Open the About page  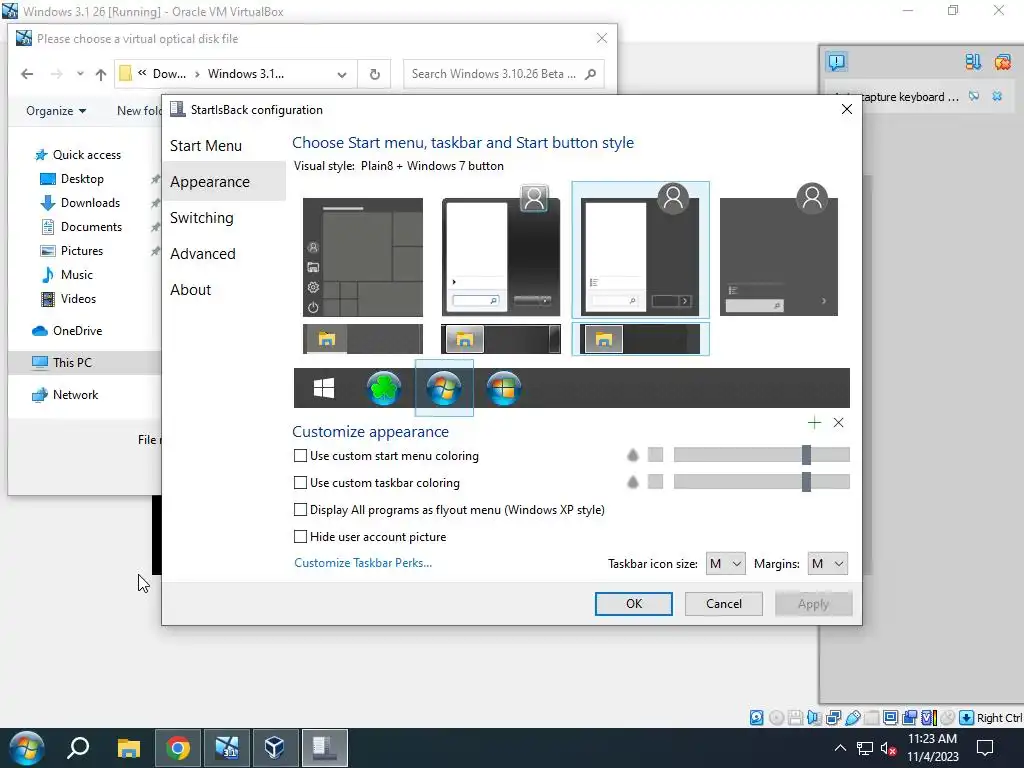click(190, 289)
